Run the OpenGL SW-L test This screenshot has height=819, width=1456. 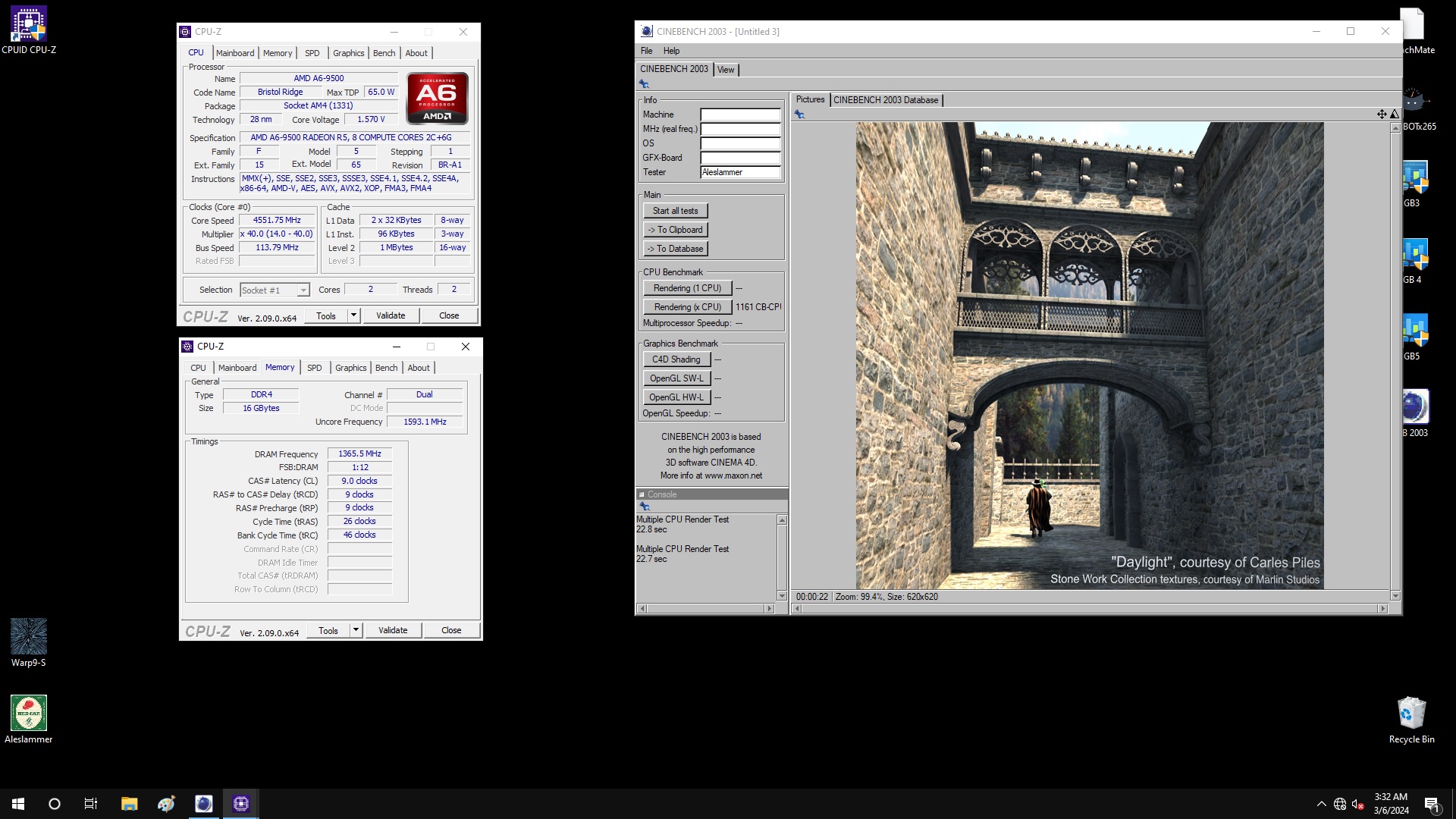click(x=676, y=378)
